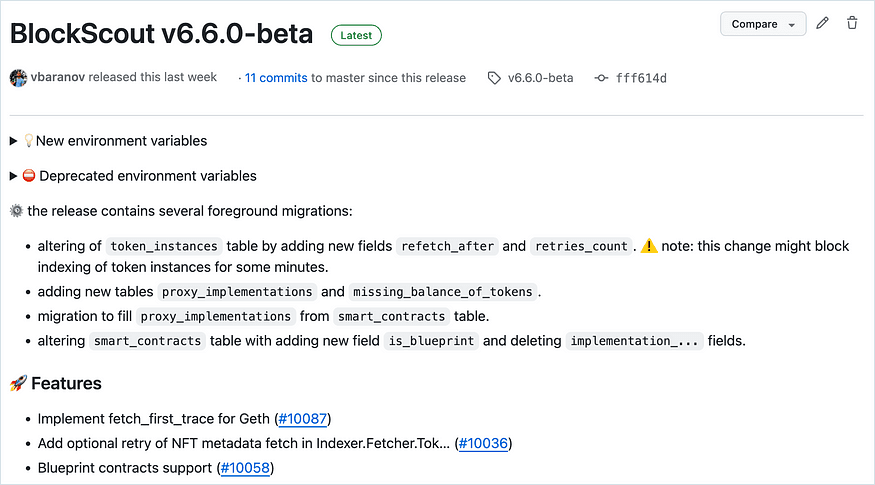Expand New environment variables section
The width and height of the screenshot is (875, 485).
click(x=109, y=141)
